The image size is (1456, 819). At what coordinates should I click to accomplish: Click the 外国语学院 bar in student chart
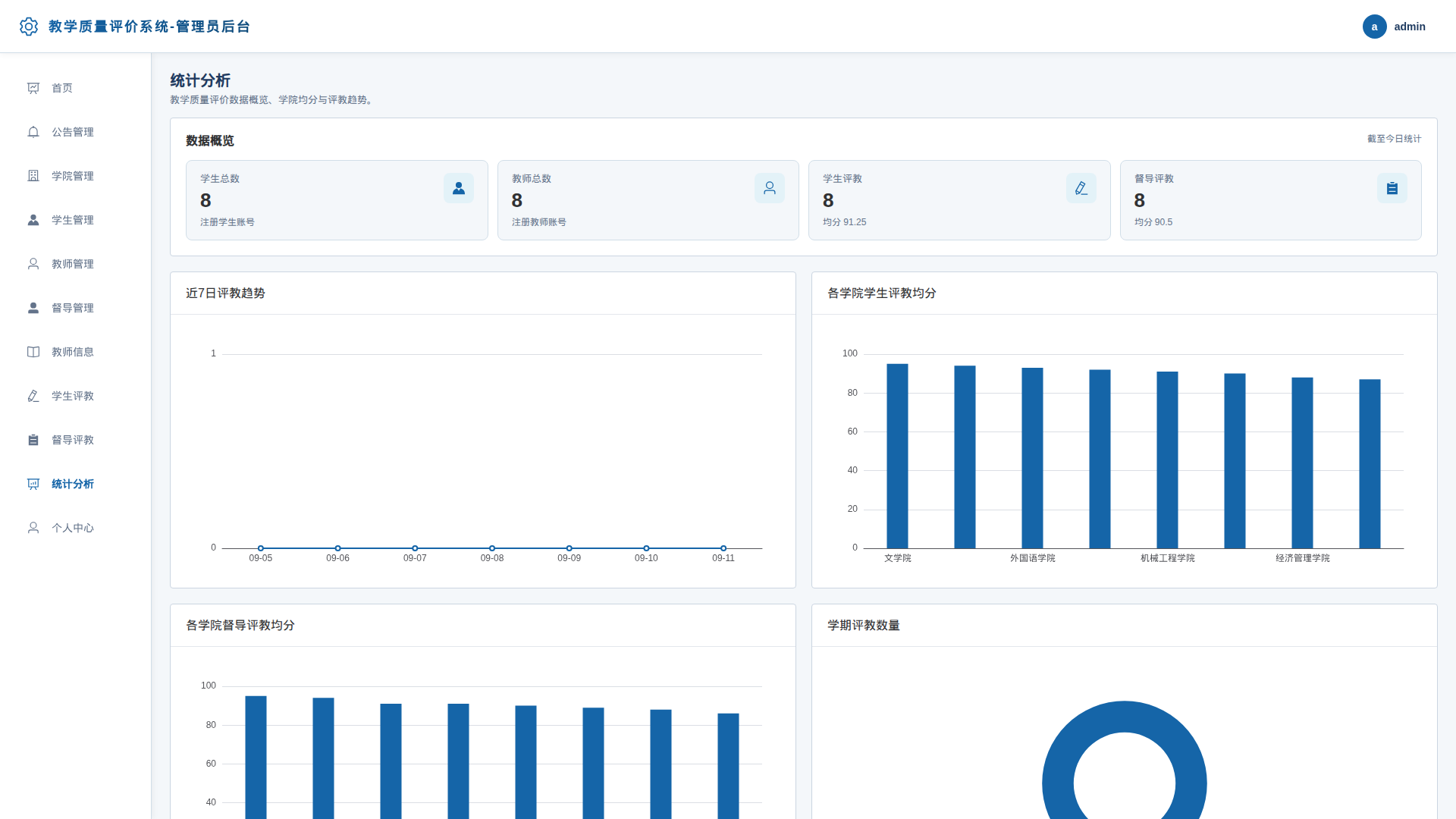(1032, 458)
